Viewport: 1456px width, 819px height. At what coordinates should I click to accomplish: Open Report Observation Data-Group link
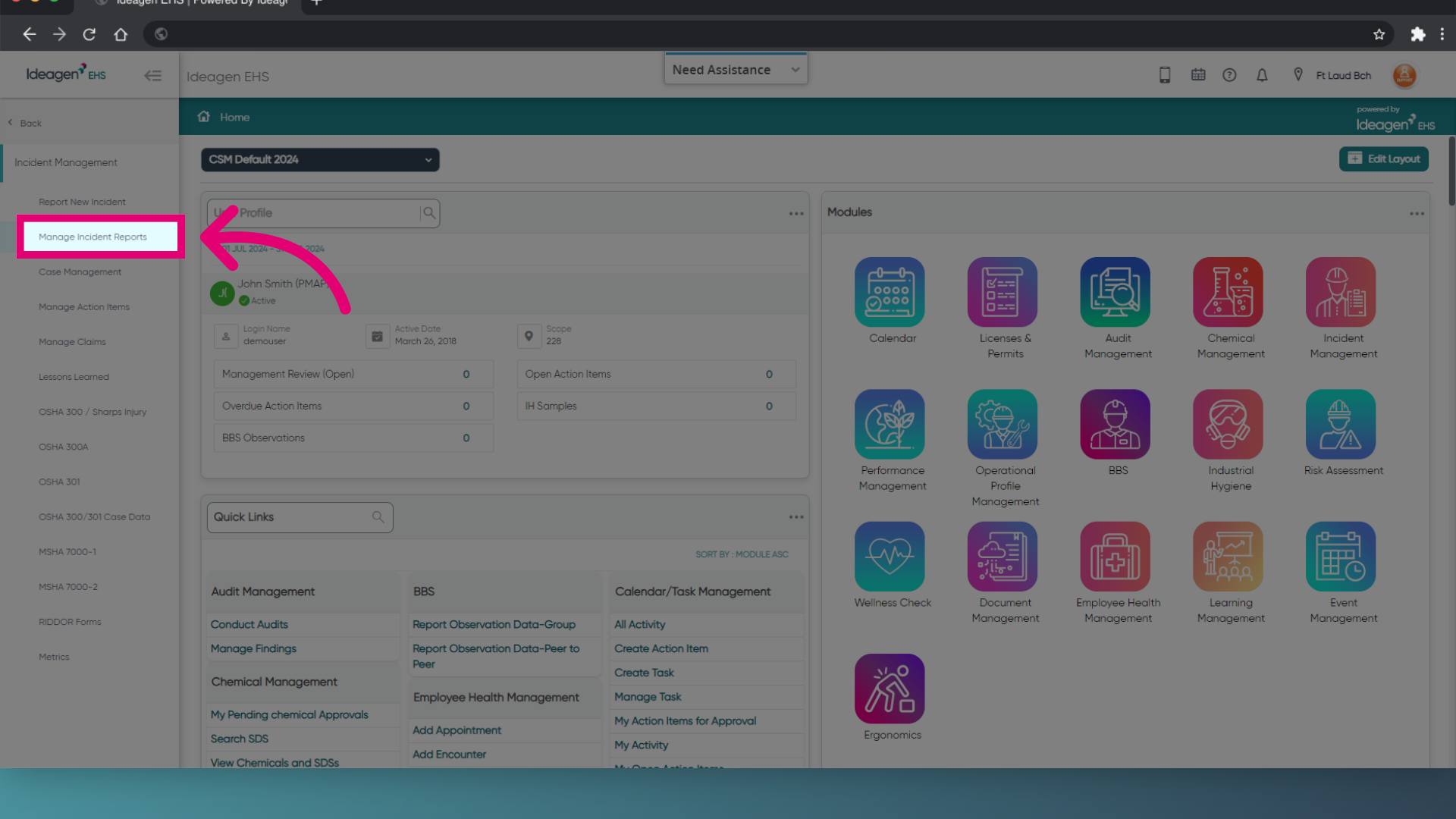pyautogui.click(x=494, y=624)
